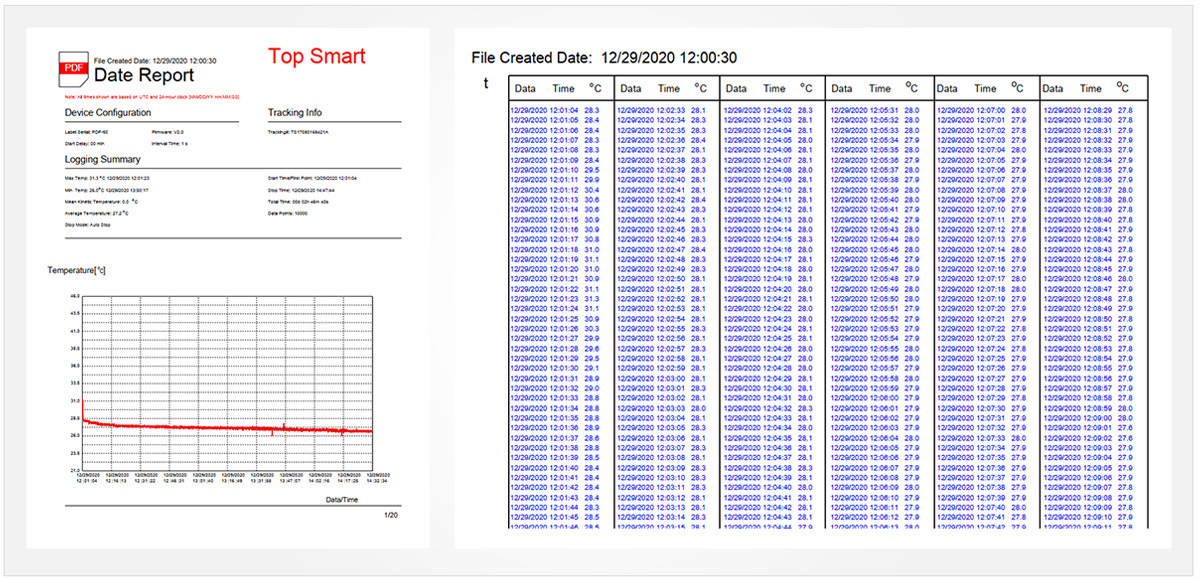
Task: Click the 46.0 y-axis label on the chart
Action: click(75, 297)
